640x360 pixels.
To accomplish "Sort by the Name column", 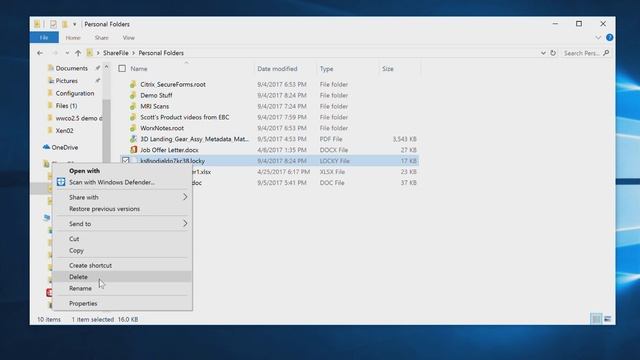I will (139, 69).
